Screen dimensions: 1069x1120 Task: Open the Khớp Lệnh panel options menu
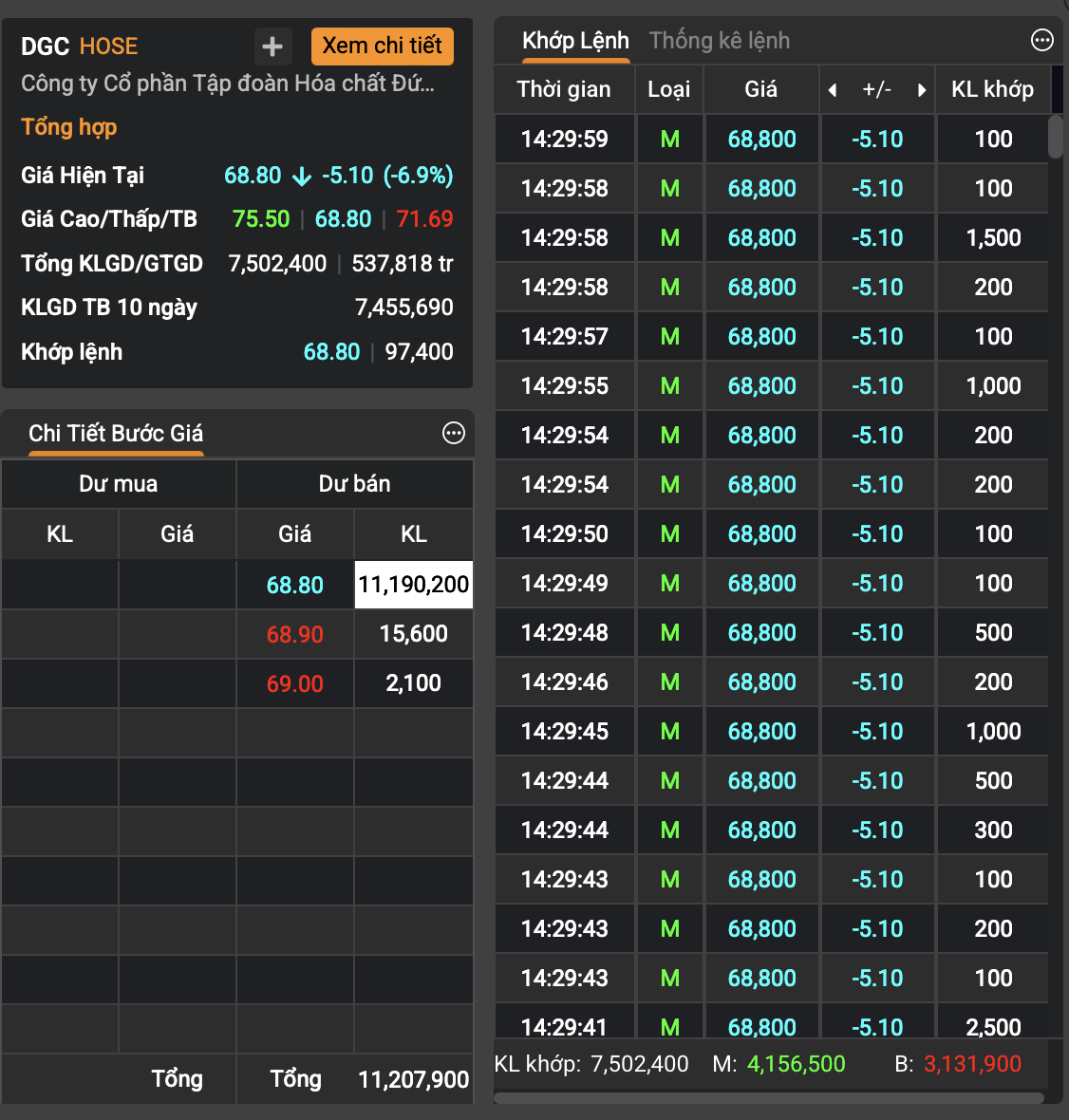click(x=1041, y=40)
